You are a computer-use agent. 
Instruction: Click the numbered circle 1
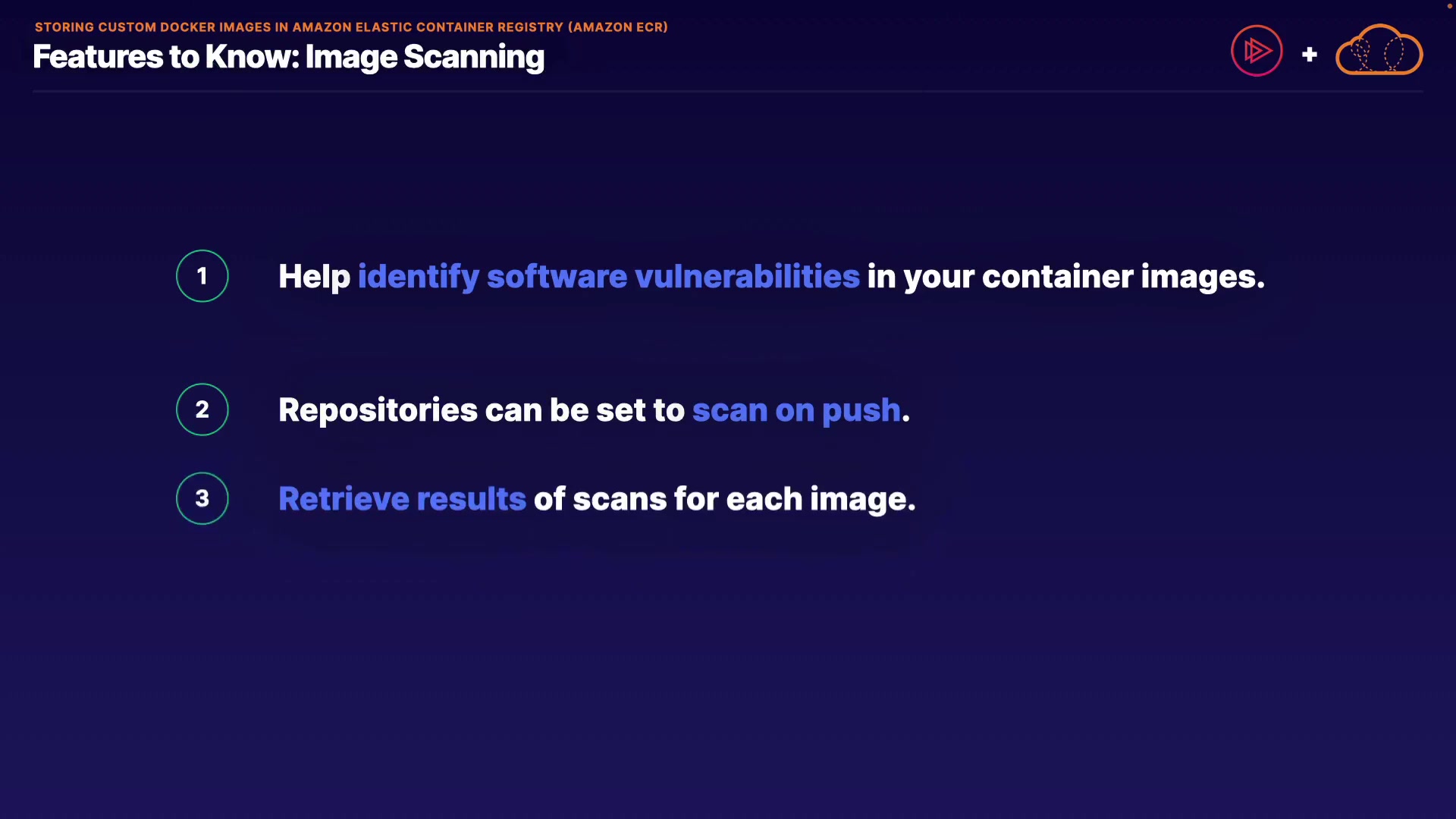click(202, 276)
